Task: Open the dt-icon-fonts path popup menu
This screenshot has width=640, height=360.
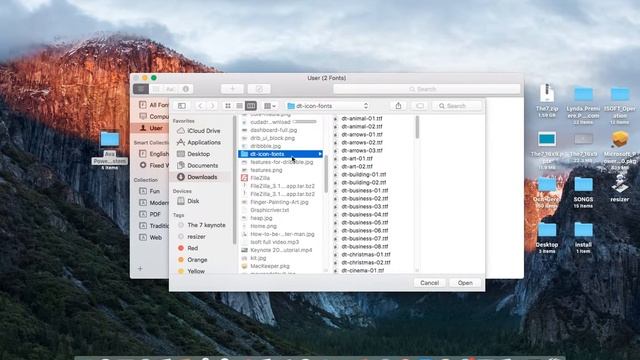Action: click(327, 106)
